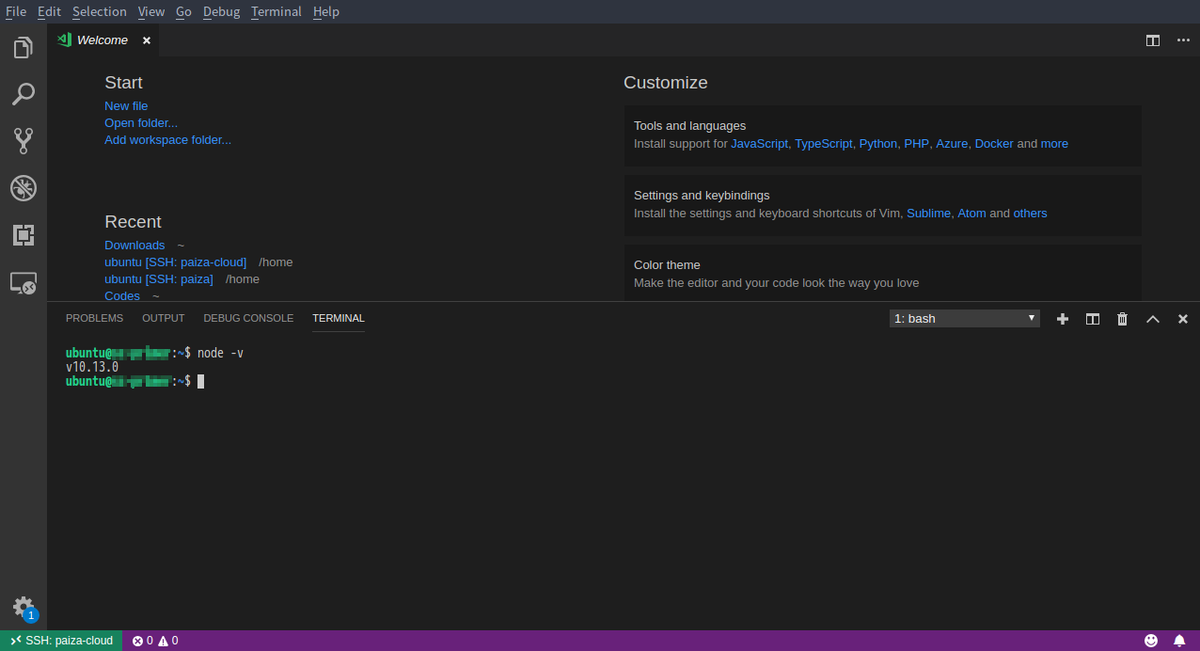Click the errors and warnings status indicator
This screenshot has height=651, width=1200.
pyautogui.click(x=155, y=640)
